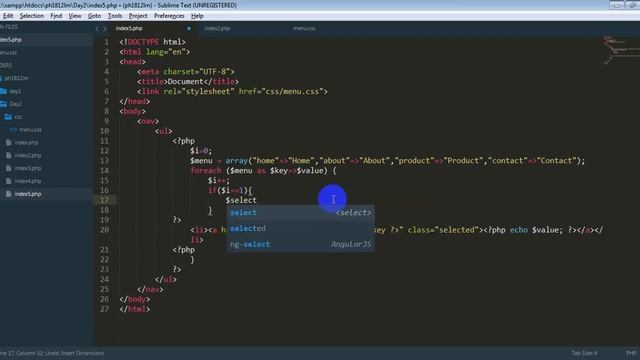Click the file icon beside index2.php
The height and width of the screenshot is (360, 640).
(x=9, y=156)
